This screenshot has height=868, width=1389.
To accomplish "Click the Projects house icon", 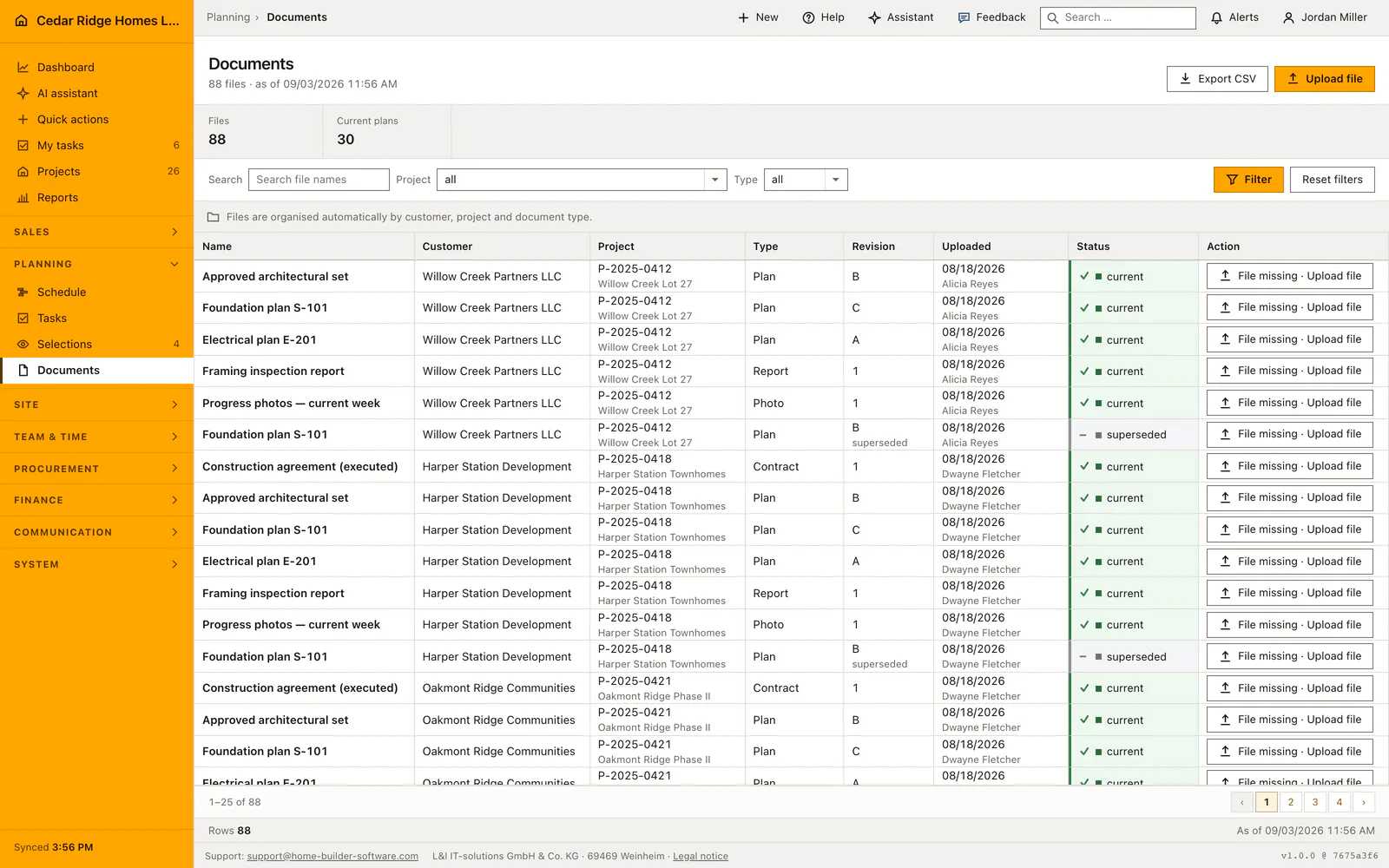I will tap(23, 172).
